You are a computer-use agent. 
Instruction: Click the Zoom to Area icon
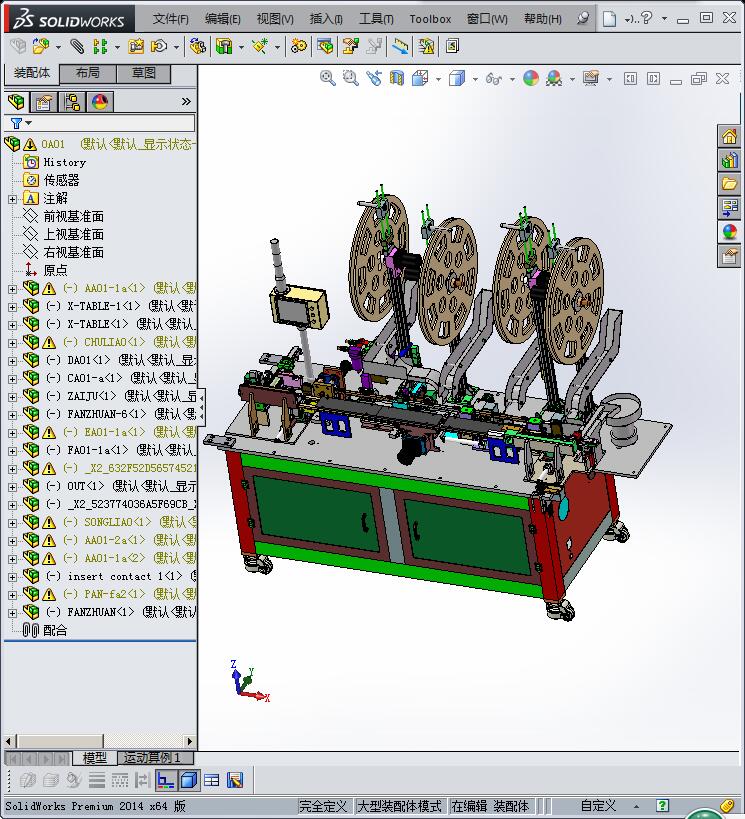coord(351,78)
